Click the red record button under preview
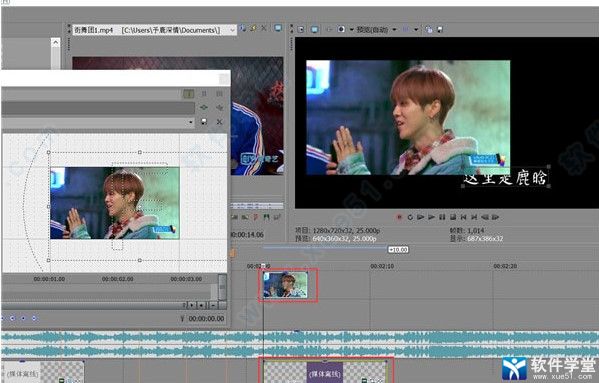The image size is (599, 383). (x=399, y=217)
